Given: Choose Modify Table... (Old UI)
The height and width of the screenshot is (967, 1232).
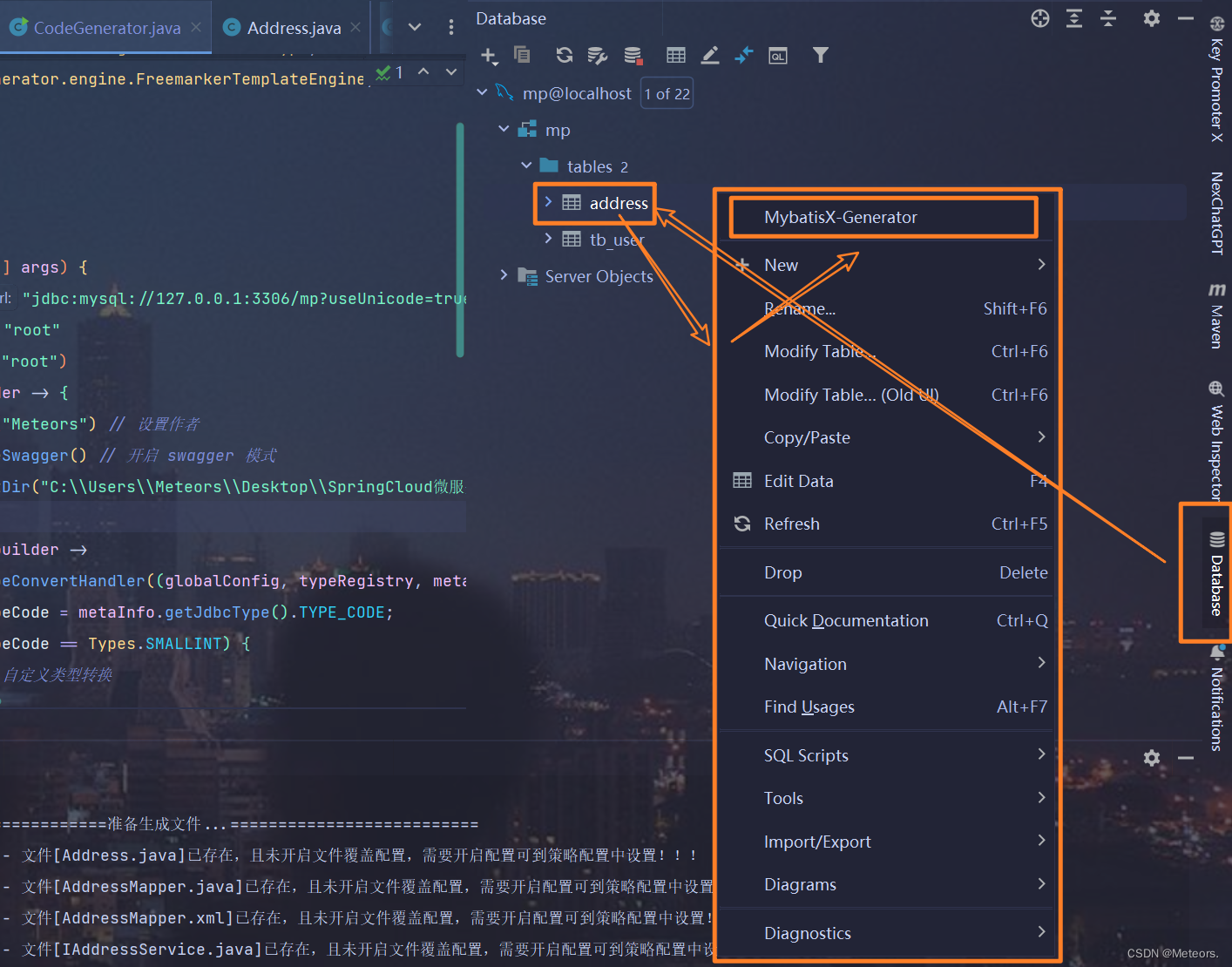Looking at the screenshot, I should [x=884, y=395].
